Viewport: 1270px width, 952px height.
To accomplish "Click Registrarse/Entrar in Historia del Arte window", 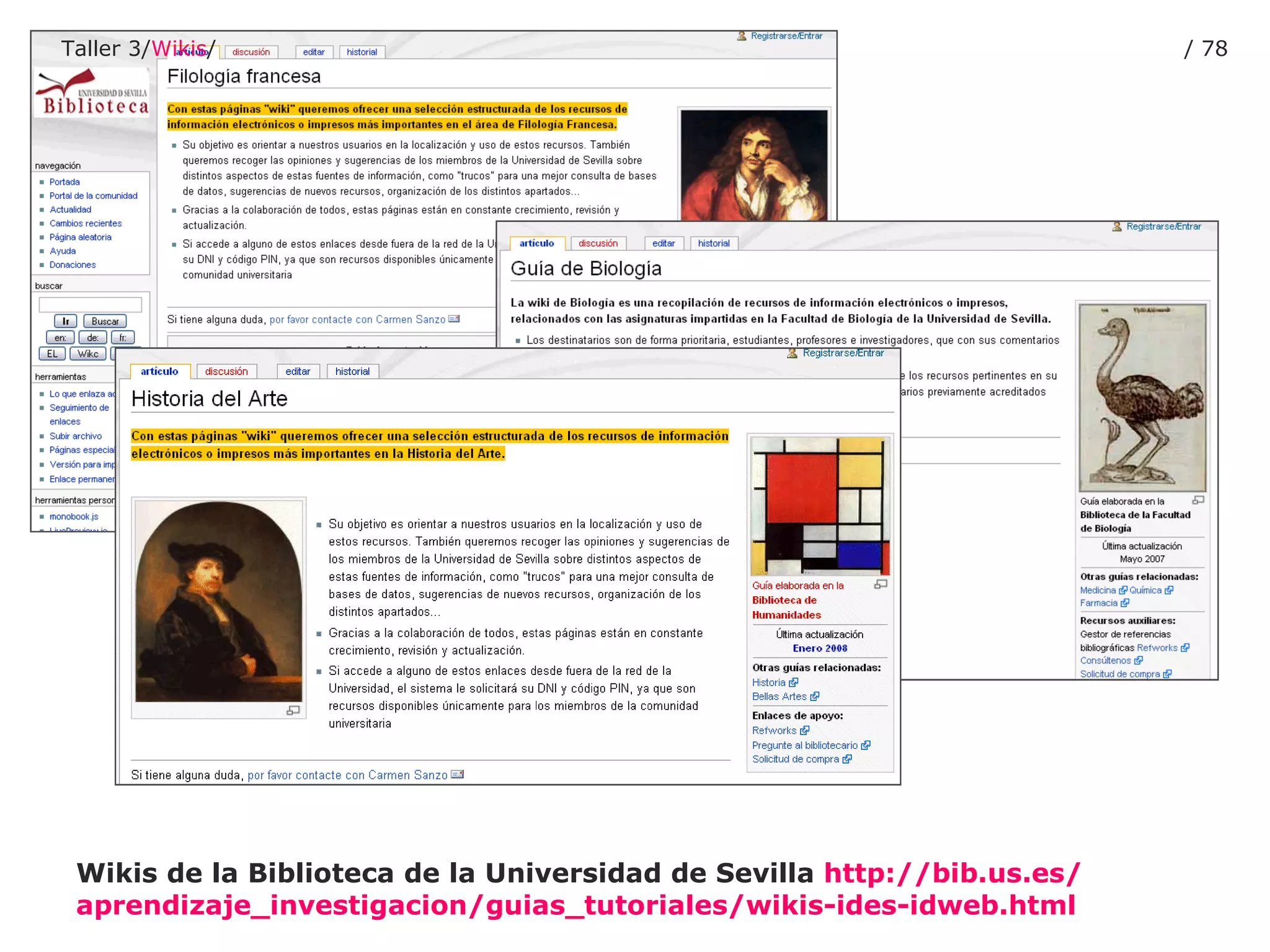I will click(x=843, y=353).
